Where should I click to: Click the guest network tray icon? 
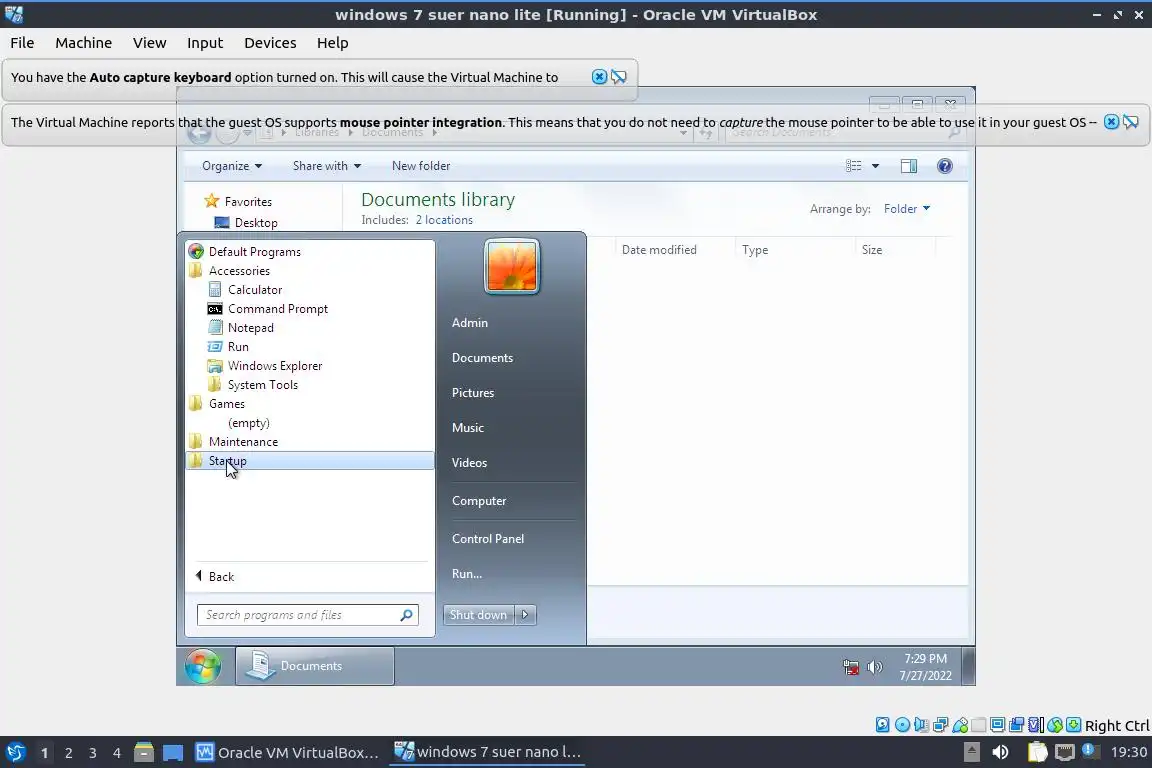click(851, 667)
